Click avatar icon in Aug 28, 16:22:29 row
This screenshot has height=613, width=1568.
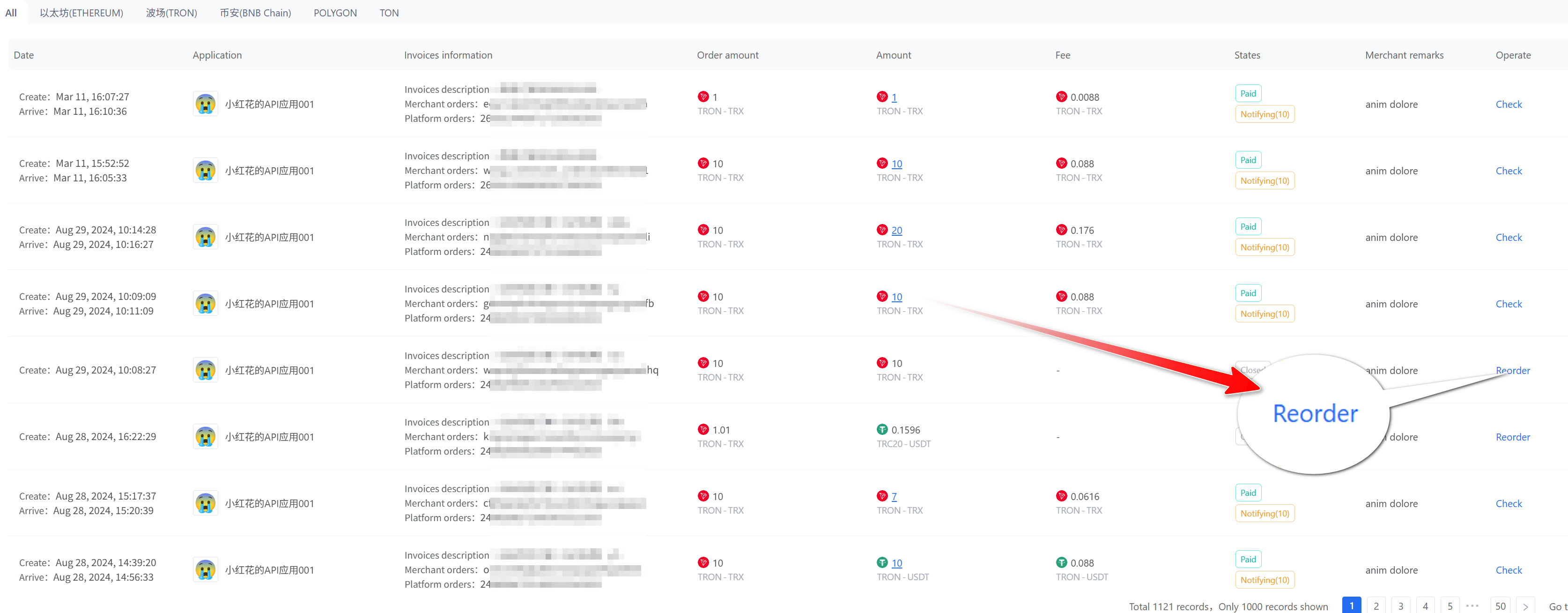tap(205, 437)
